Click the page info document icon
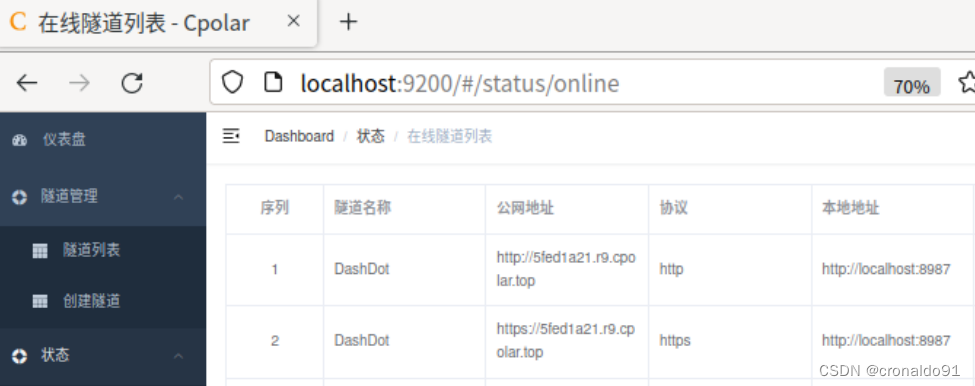975x386 pixels. tap(273, 82)
